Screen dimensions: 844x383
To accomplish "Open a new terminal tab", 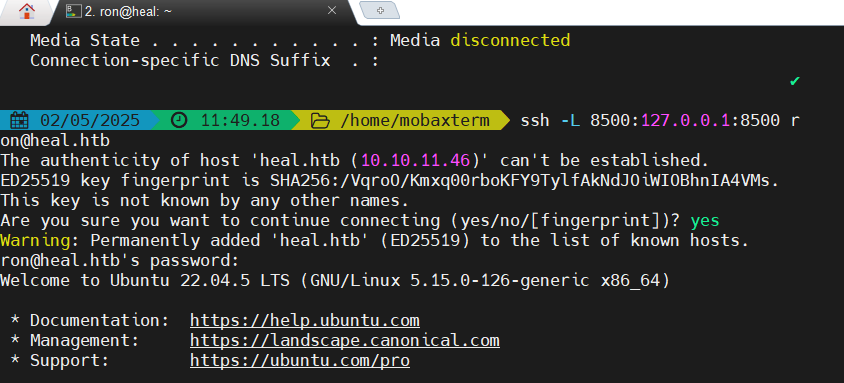I will click(380, 10).
